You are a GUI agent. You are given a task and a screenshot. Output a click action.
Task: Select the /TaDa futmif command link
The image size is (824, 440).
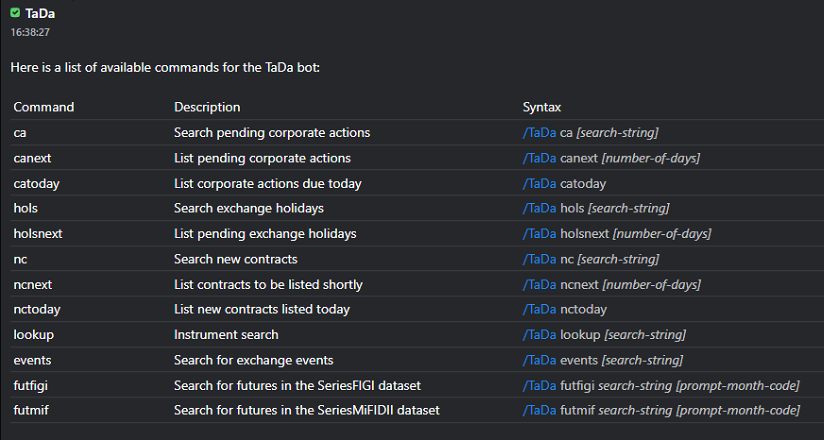tap(539, 411)
